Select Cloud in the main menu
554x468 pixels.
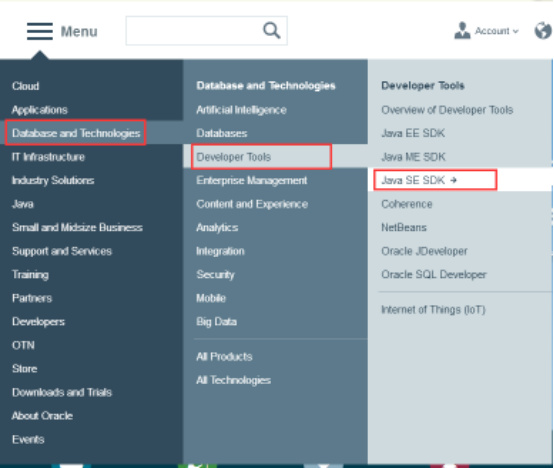25,86
